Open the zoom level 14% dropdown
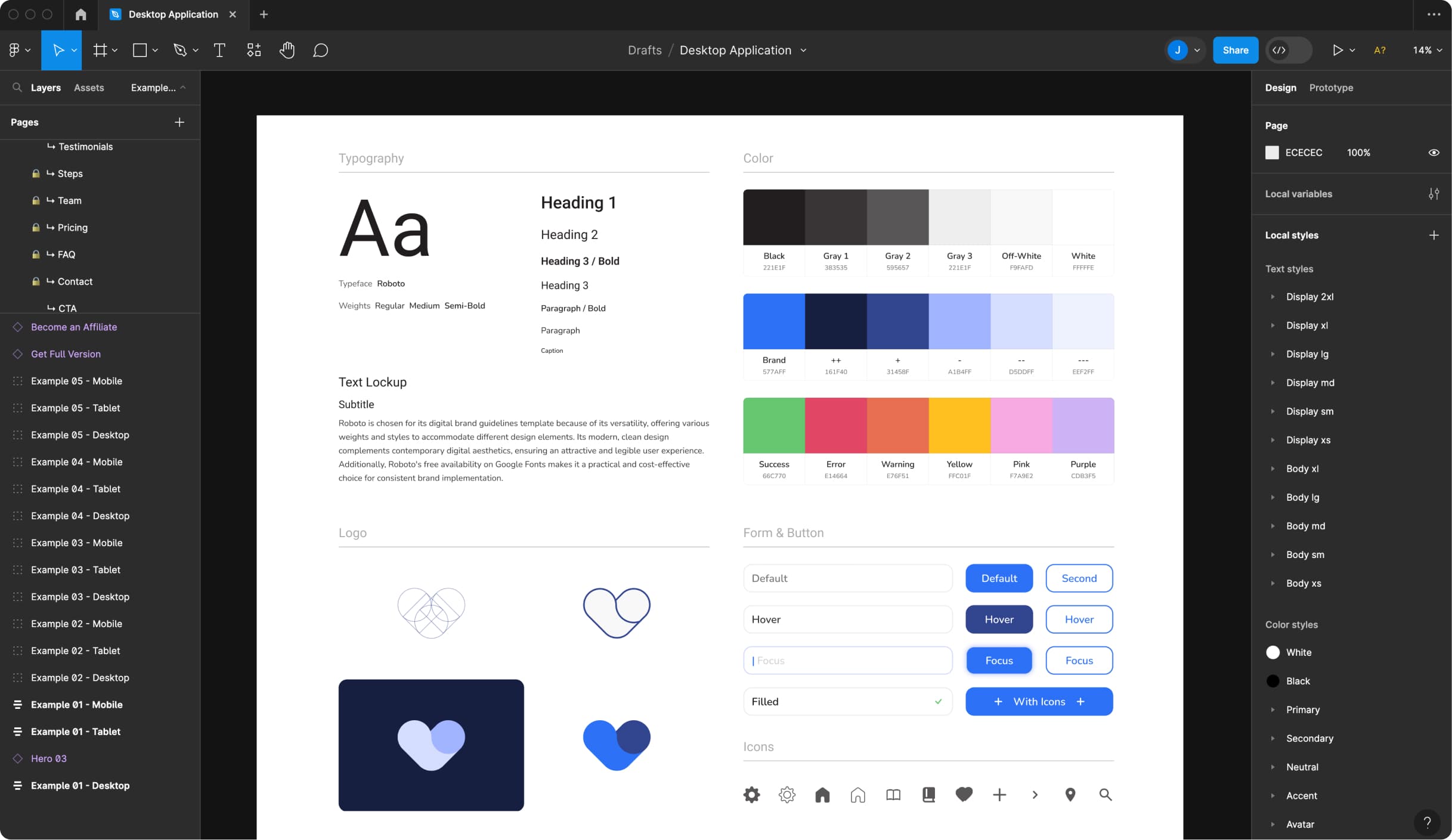Screen dimensions: 1452x840 point(1427,50)
